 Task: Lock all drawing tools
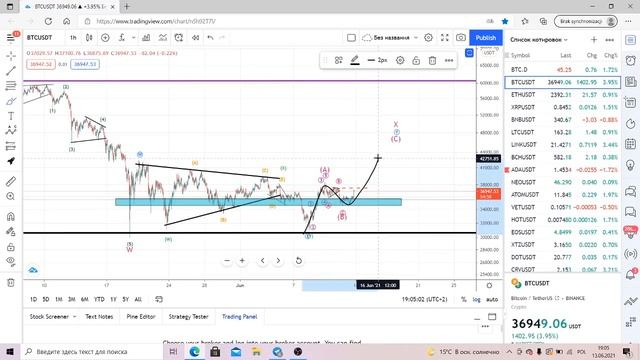[x=11, y=247]
